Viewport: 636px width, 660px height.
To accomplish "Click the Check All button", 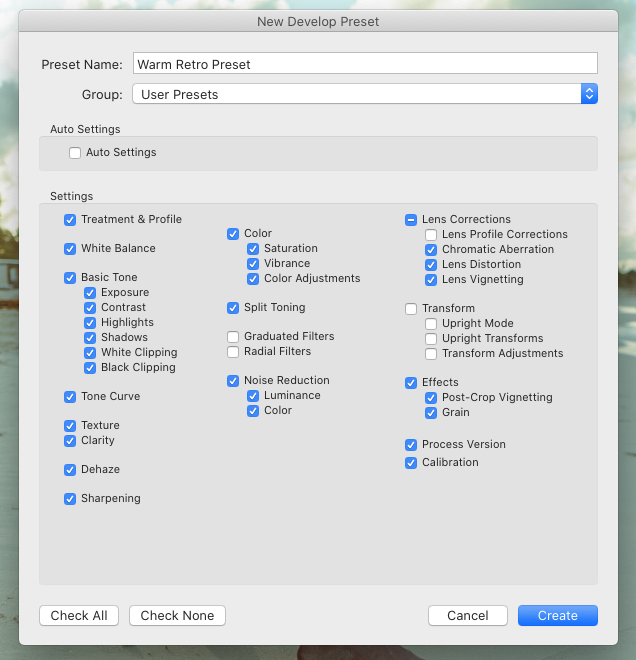I will point(79,615).
